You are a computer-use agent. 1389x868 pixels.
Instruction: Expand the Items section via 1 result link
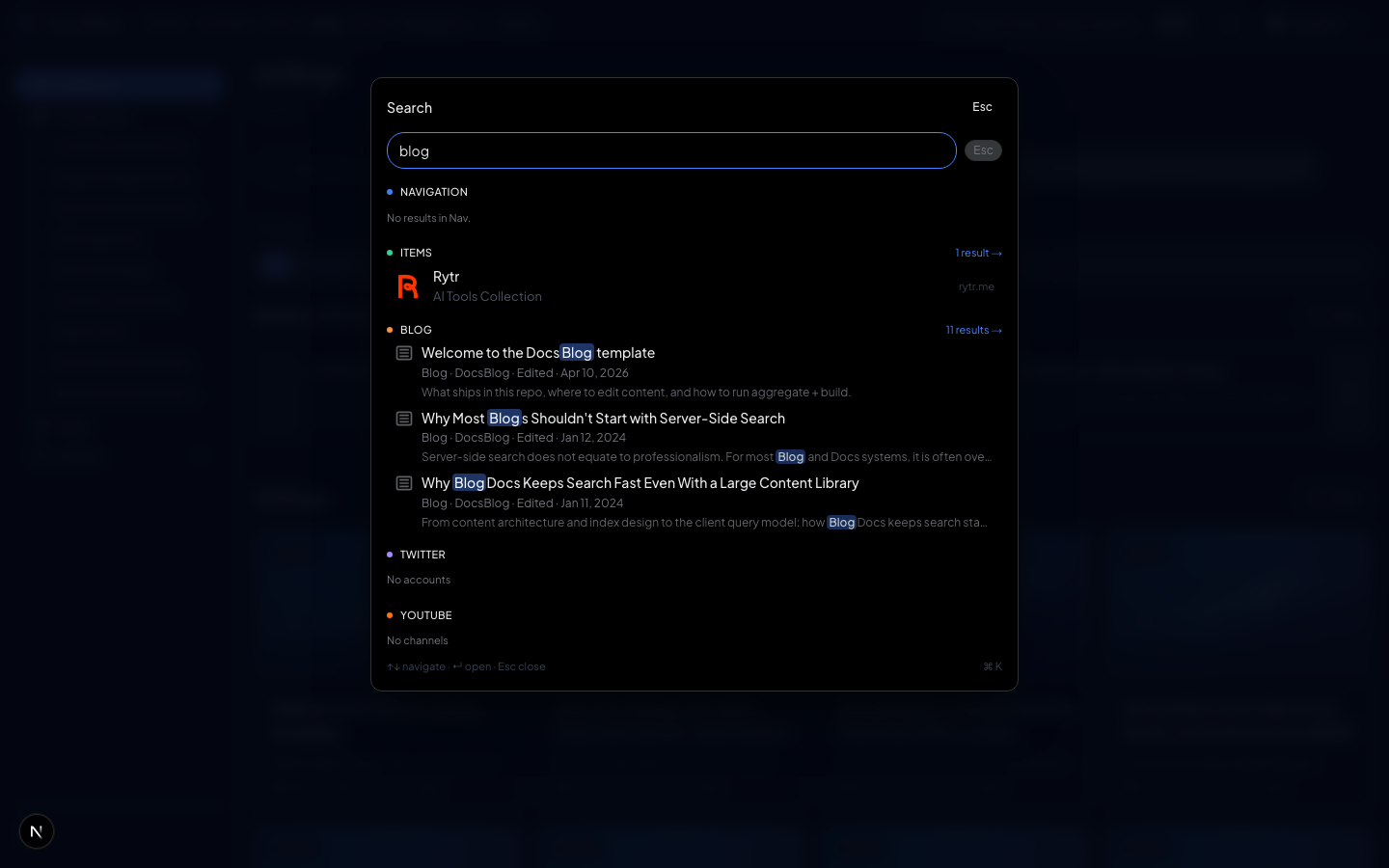pos(978,253)
